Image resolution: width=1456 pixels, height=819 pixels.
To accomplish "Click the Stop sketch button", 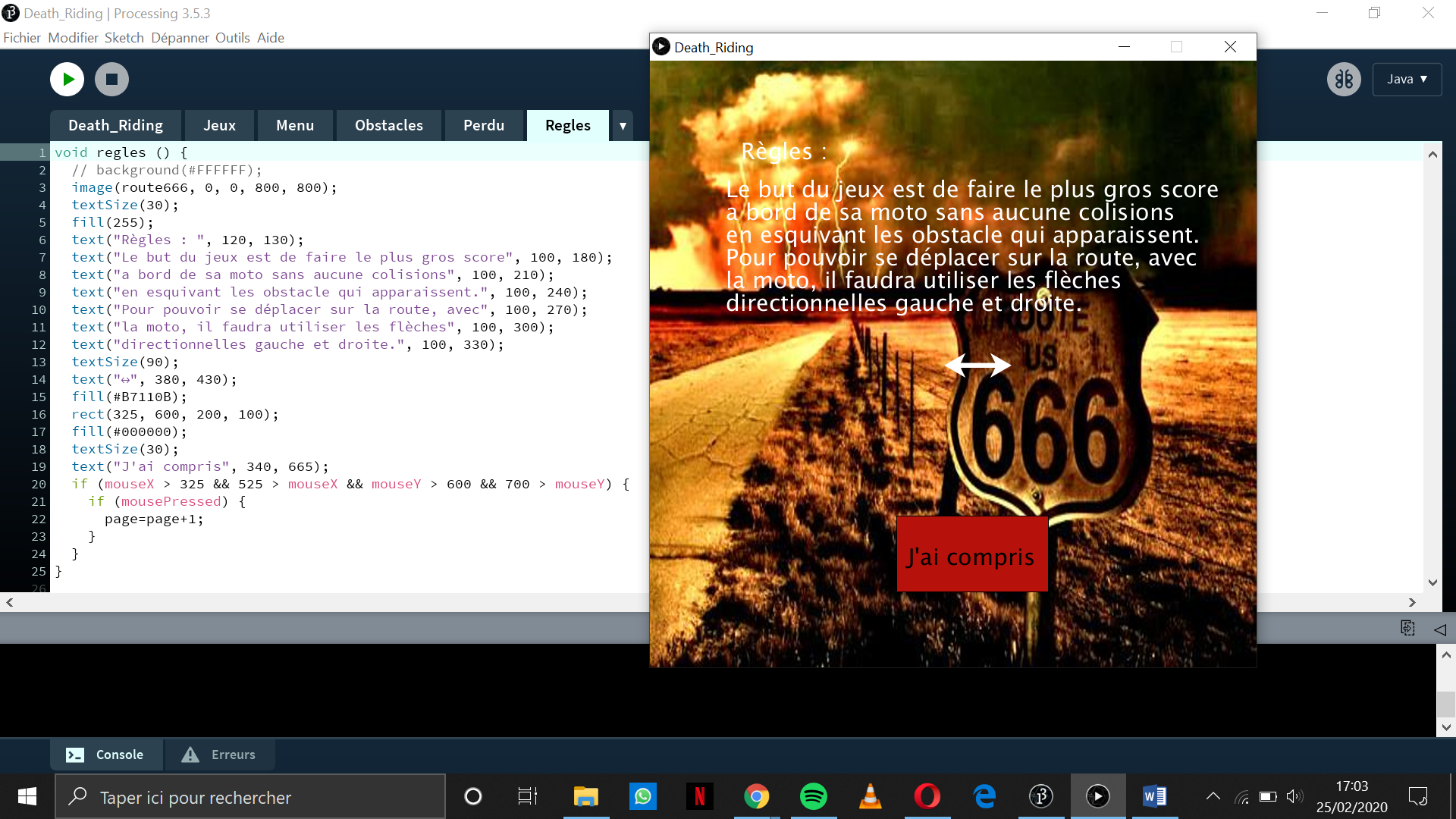I will (111, 79).
